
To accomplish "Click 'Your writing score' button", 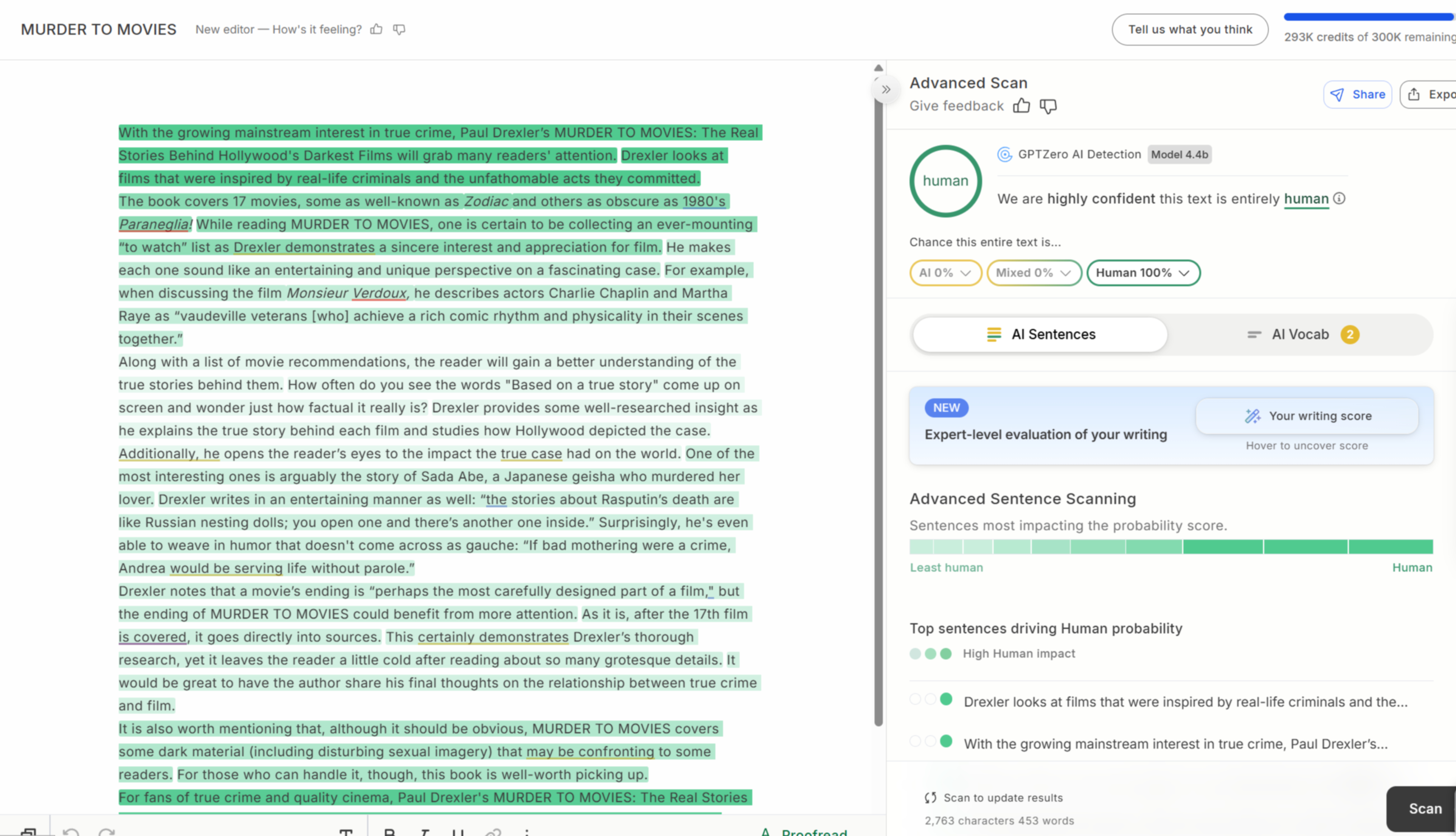I will [x=1307, y=416].
